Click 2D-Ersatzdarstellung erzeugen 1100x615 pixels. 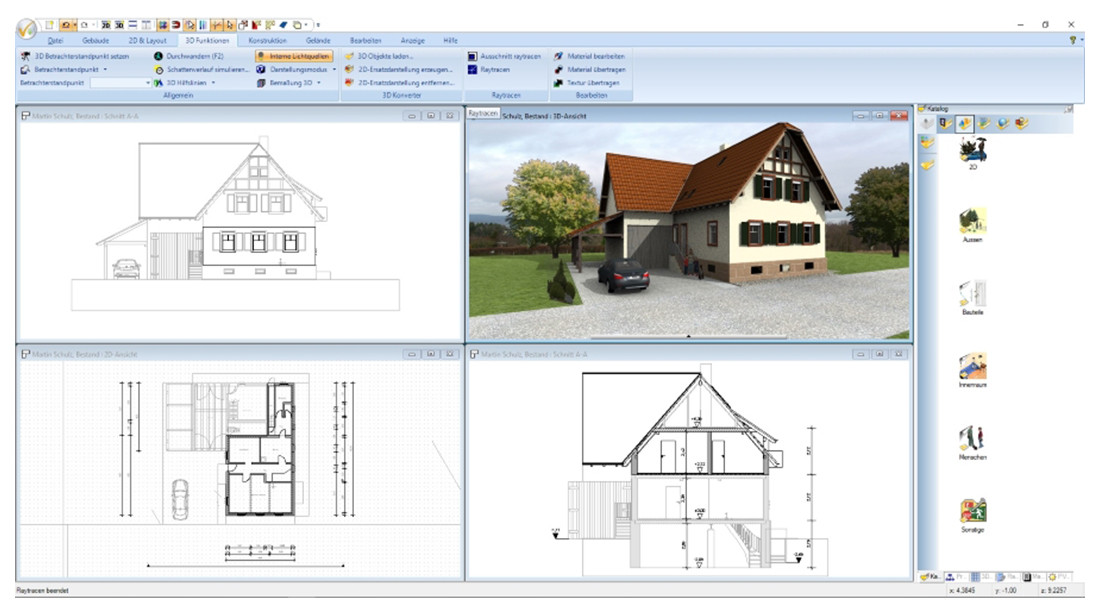point(398,69)
